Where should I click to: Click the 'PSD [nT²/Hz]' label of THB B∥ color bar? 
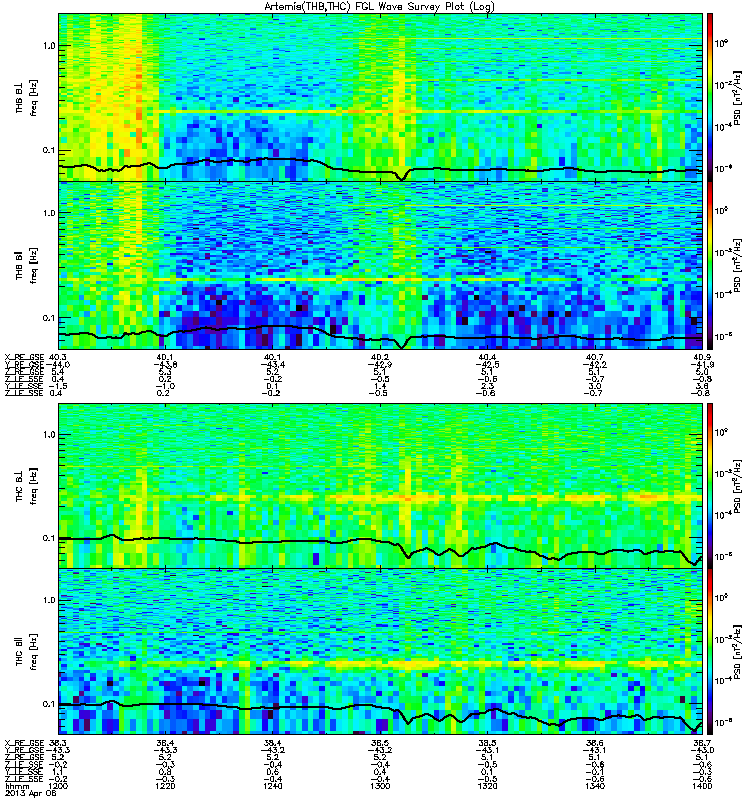(x=738, y=265)
